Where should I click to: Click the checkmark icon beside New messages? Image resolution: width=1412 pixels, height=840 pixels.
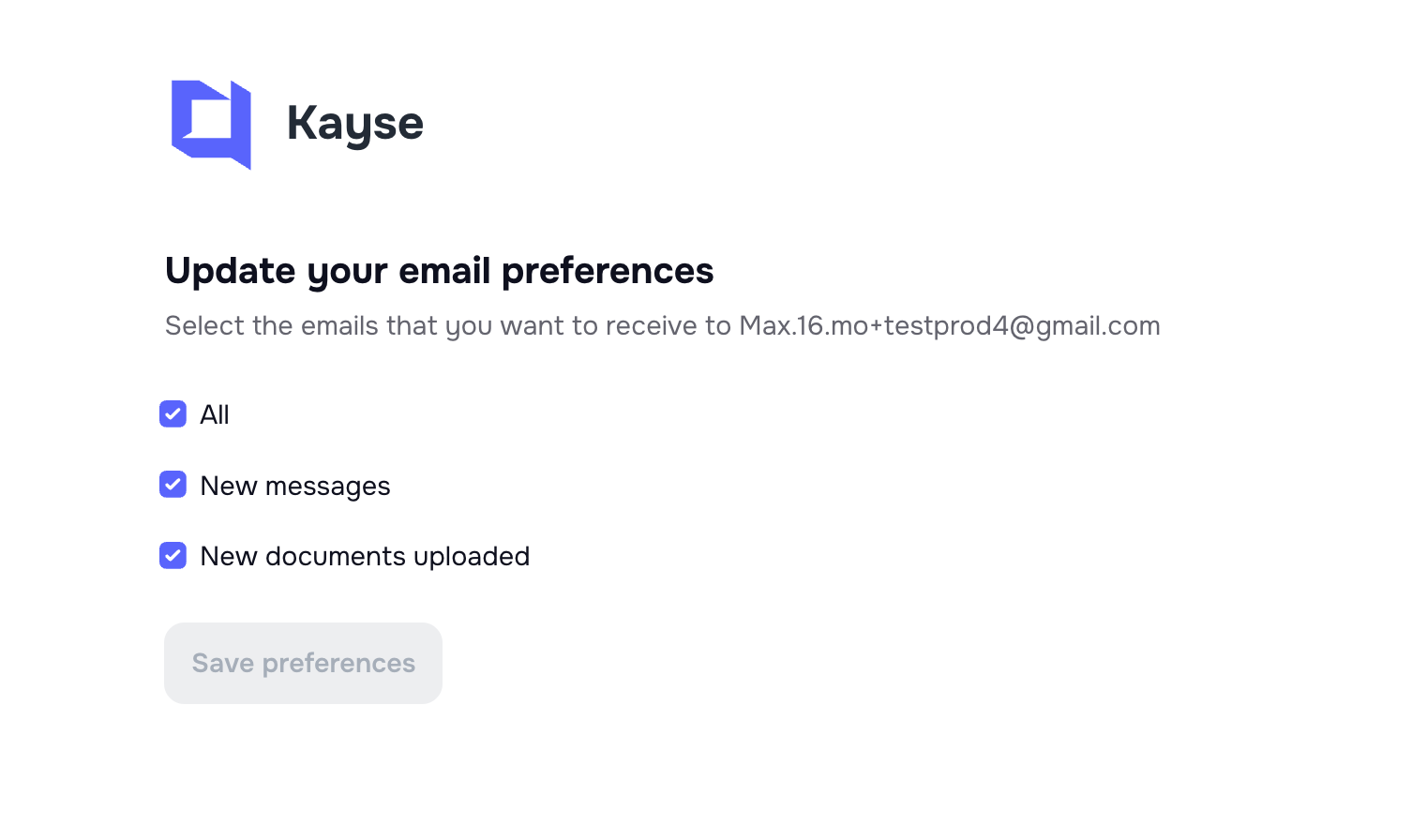173,485
